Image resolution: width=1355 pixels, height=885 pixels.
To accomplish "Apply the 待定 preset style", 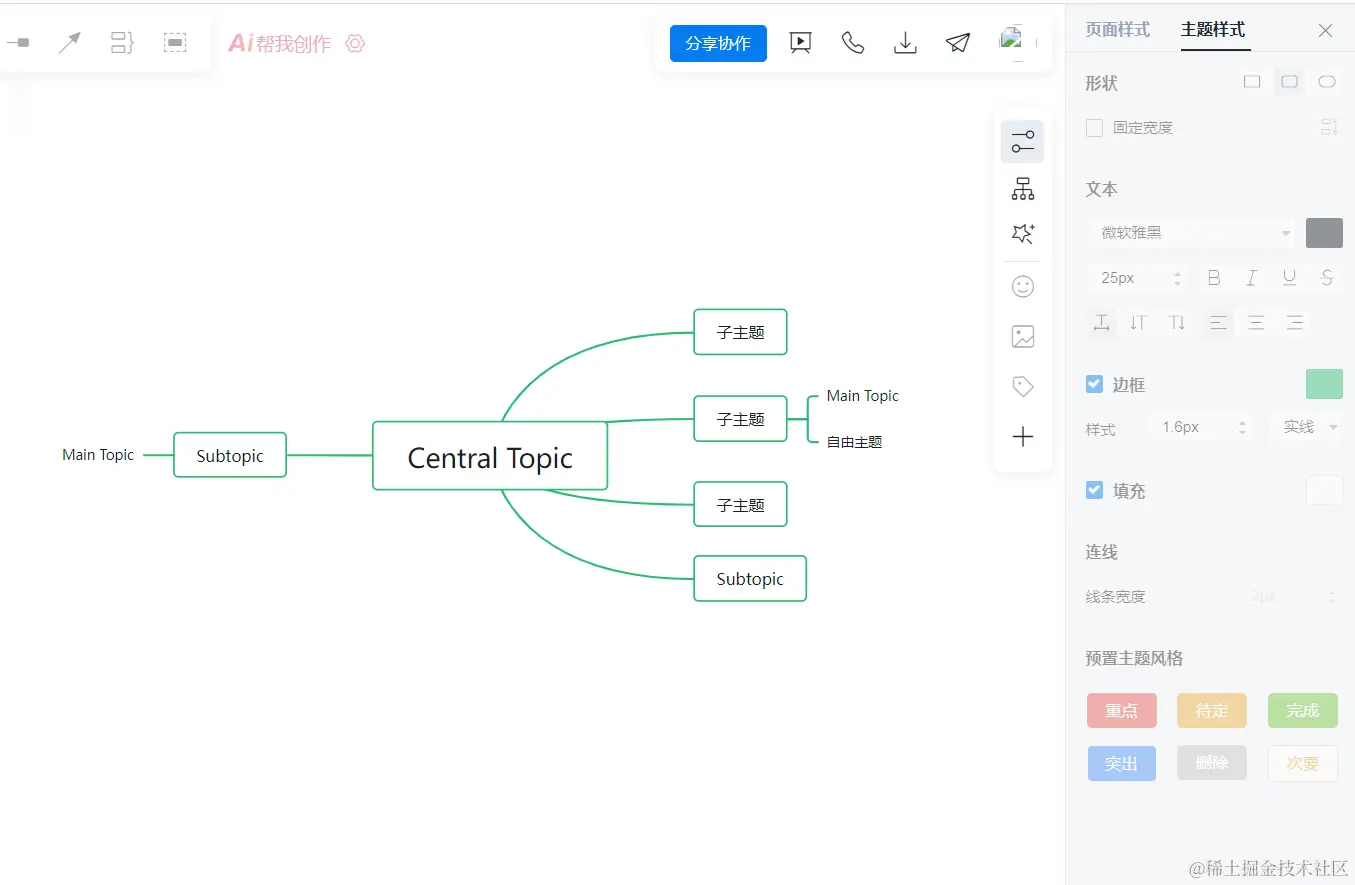I will pos(1212,710).
